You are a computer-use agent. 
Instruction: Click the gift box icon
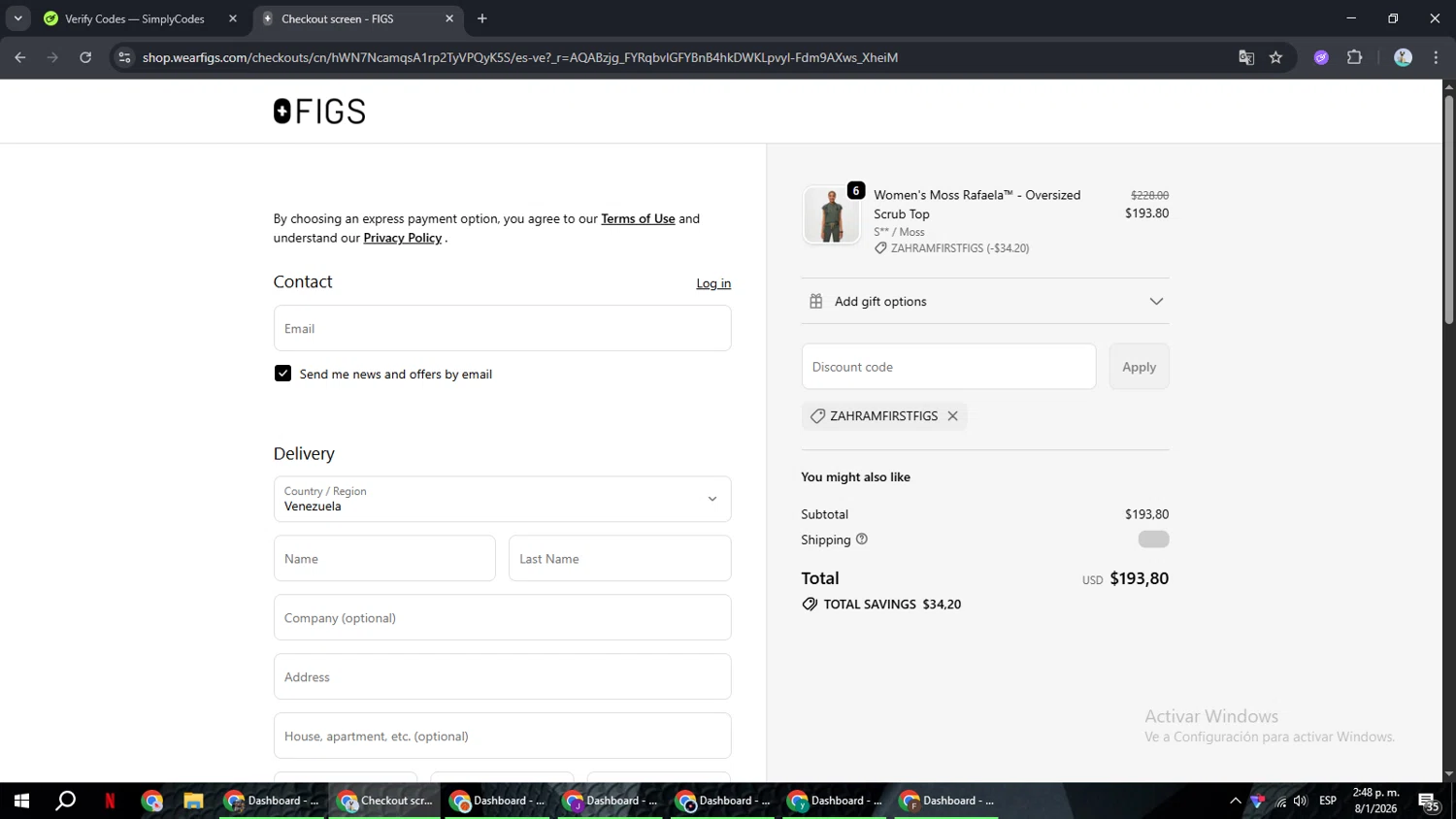816,301
